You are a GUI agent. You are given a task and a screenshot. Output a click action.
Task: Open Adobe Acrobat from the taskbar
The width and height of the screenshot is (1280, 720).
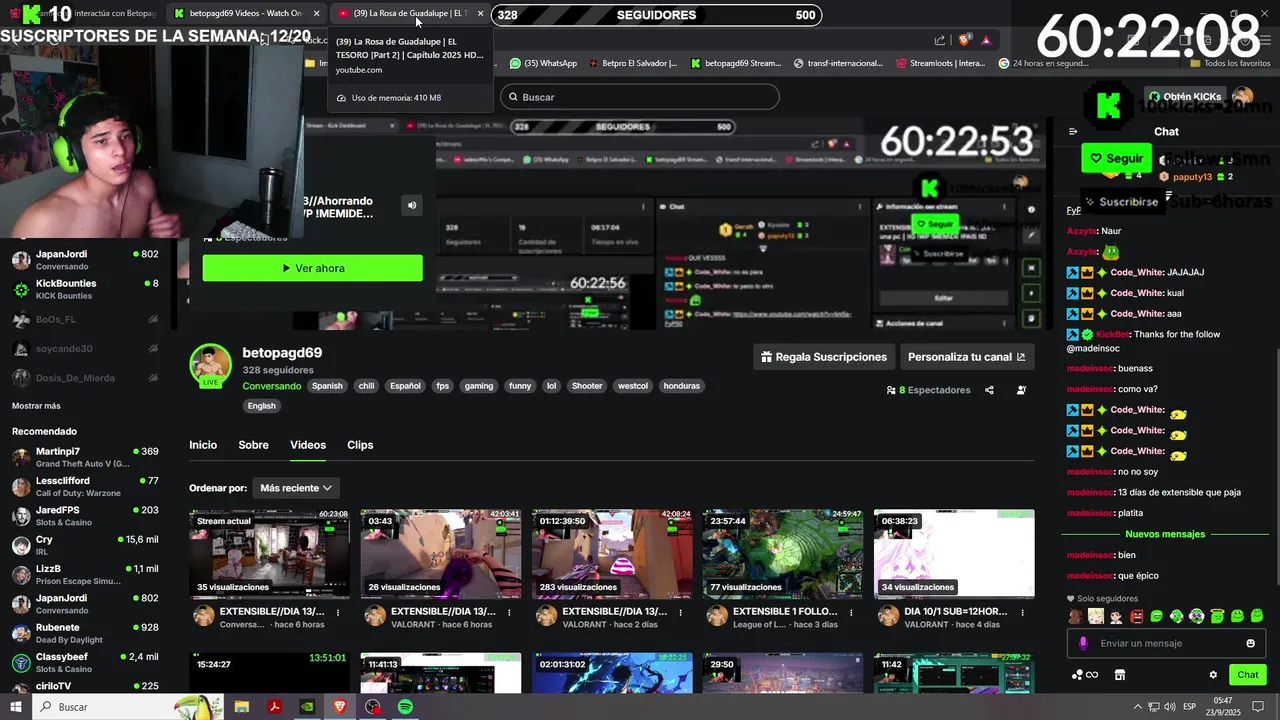click(x=274, y=707)
